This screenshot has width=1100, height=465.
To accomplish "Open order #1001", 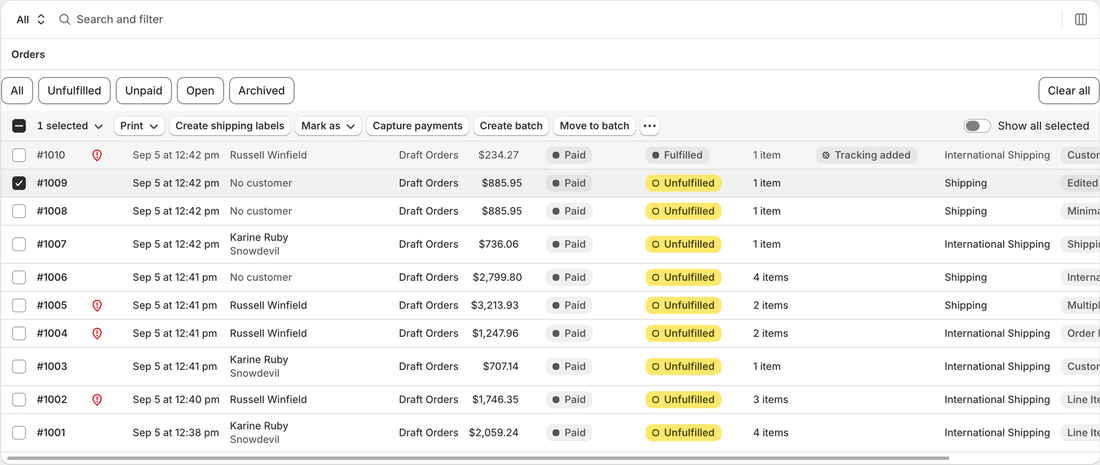I will 51,433.
